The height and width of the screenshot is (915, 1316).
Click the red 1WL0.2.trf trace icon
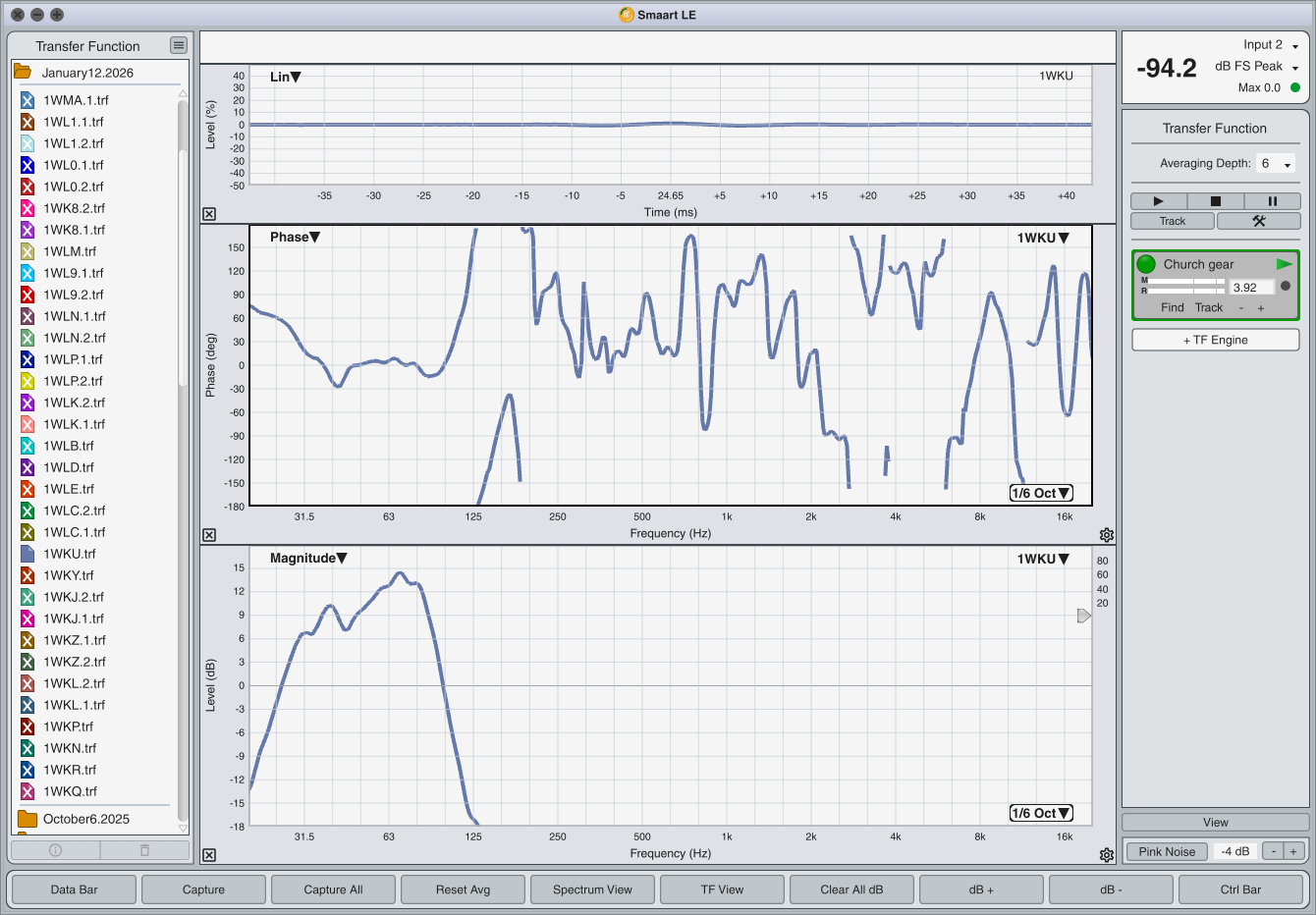pyautogui.click(x=27, y=187)
